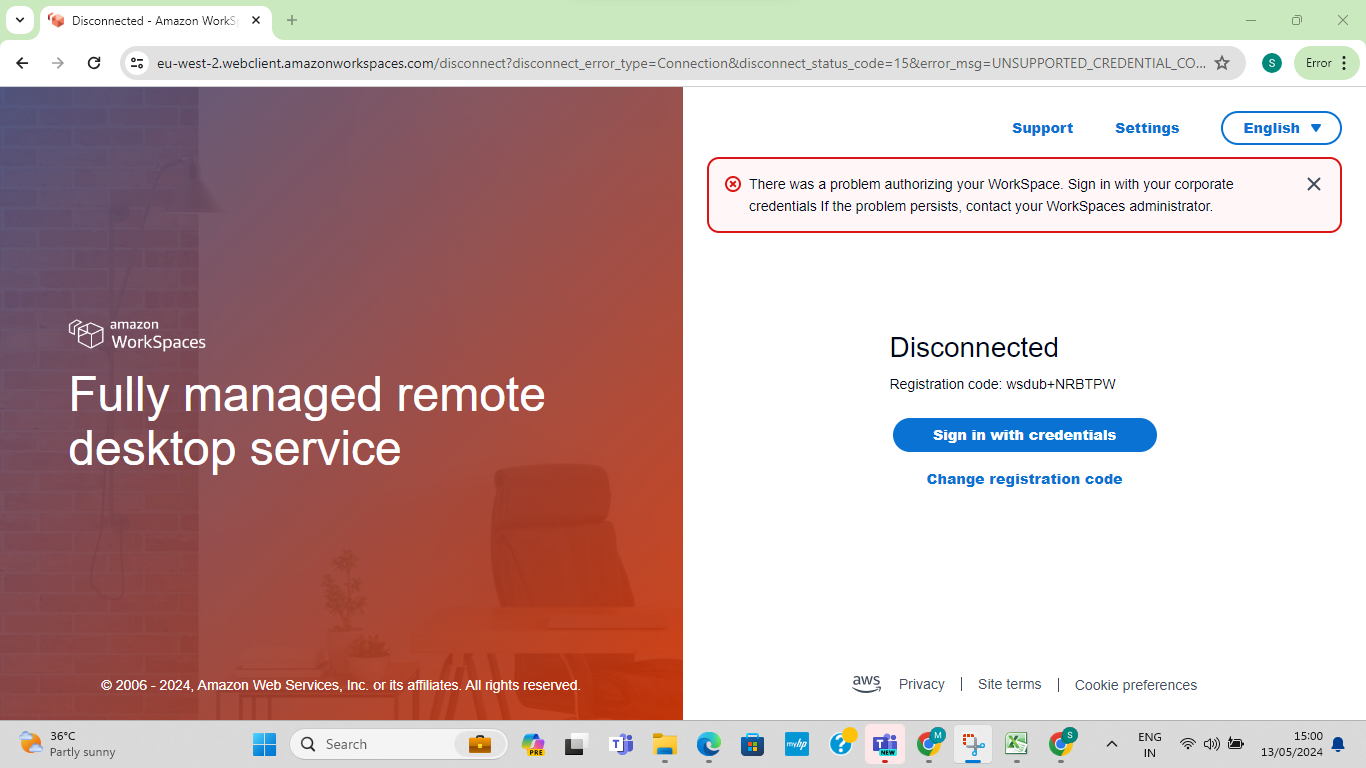
Task: Open the clock showing 15:00 13/05/2024
Action: [1291, 744]
